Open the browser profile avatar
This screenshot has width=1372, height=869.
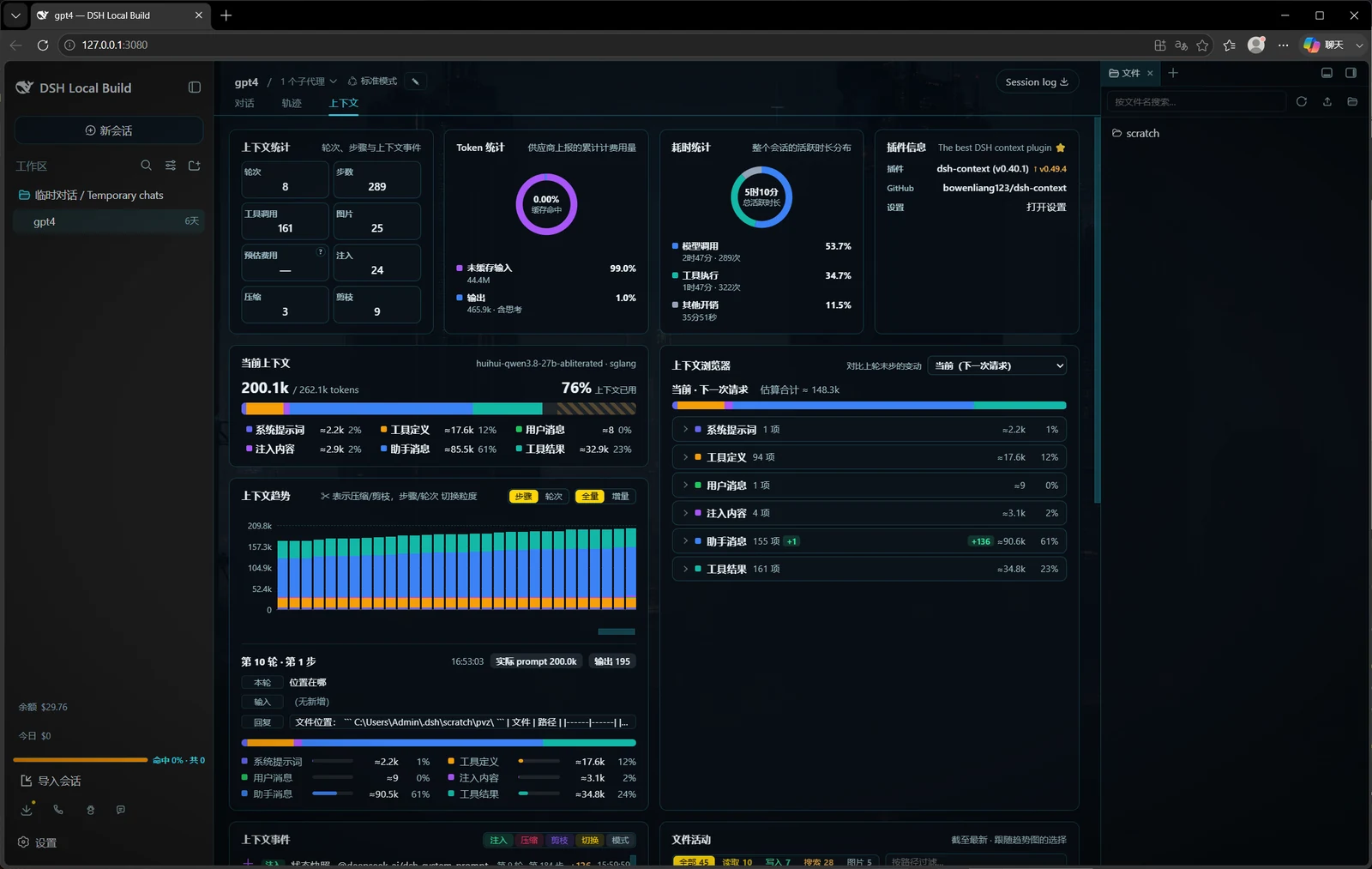tap(1256, 45)
